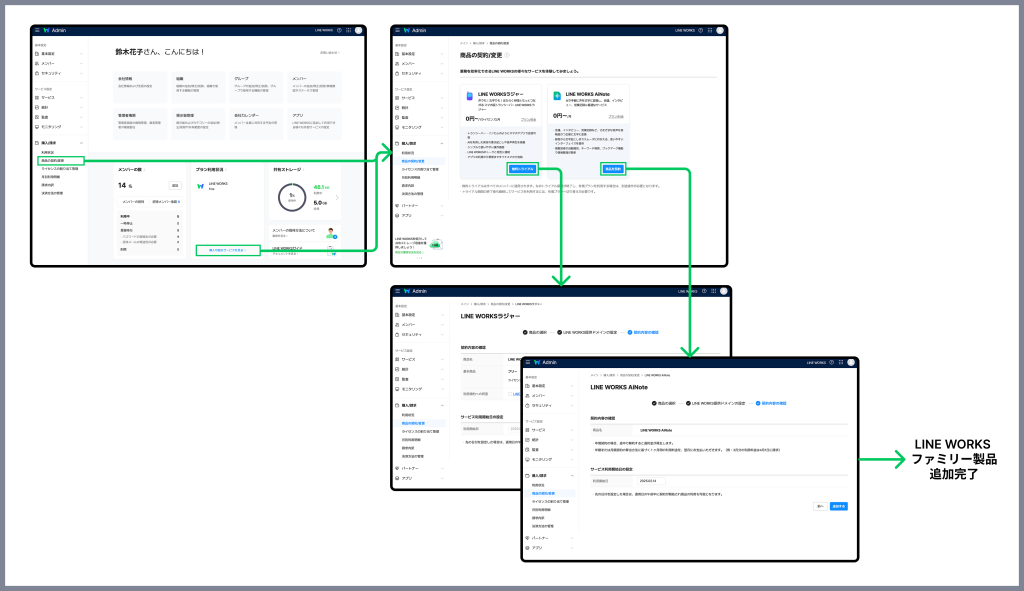The height and width of the screenshot is (591, 1024).
Task: Click right chevron on shared storage card
Action: tap(336, 198)
